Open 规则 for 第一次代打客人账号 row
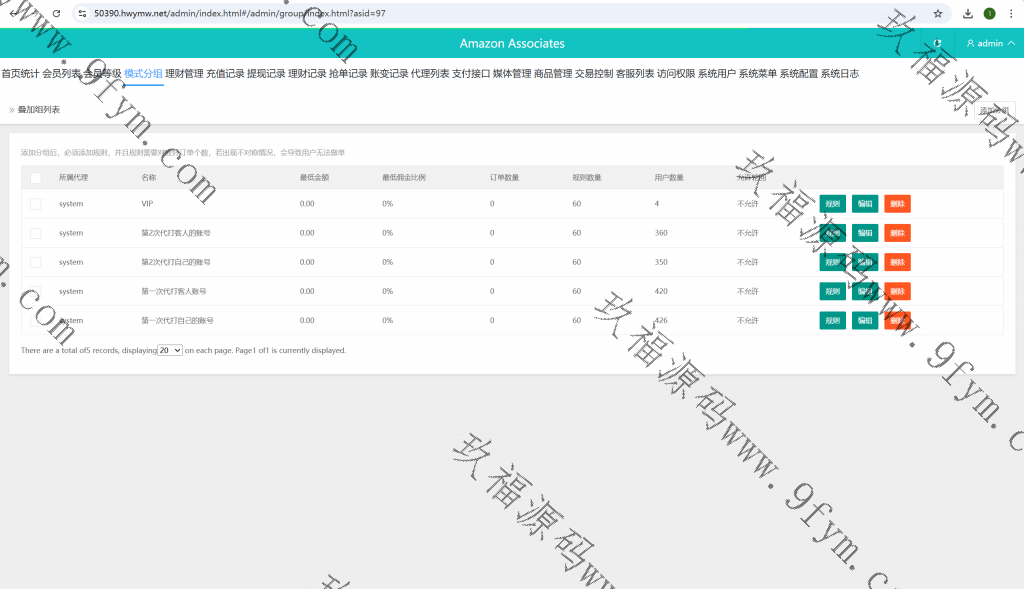The height and width of the screenshot is (589, 1024). 832,291
